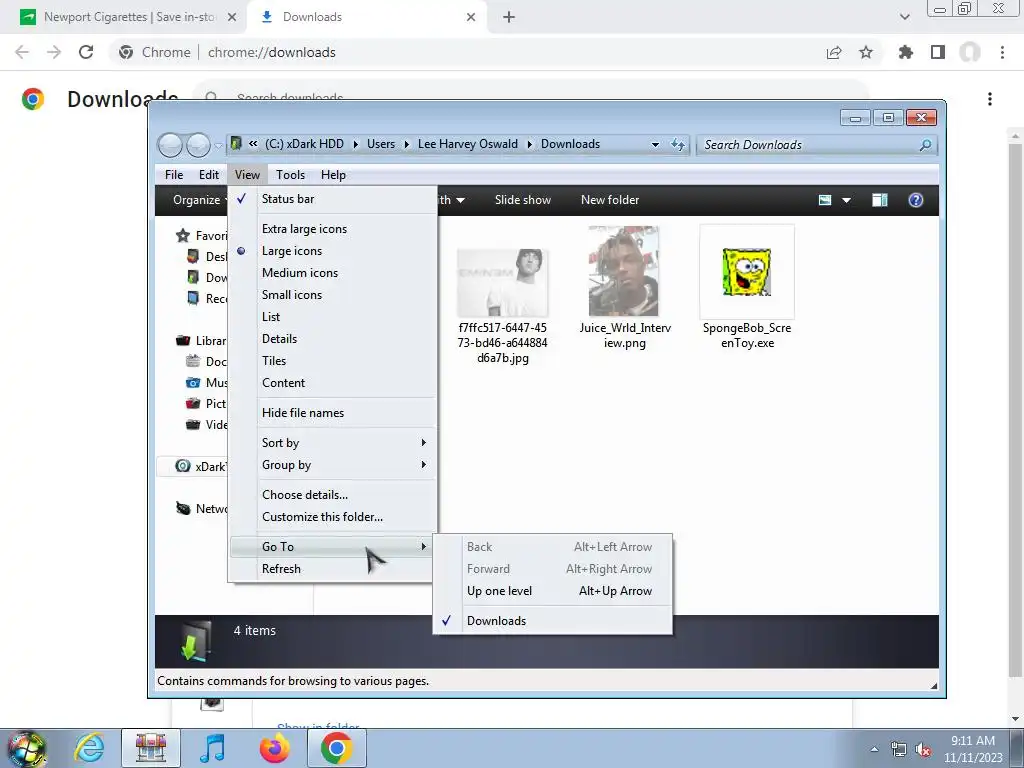The width and height of the screenshot is (1024, 768).
Task: Click the Explorer forward navigation button
Action: tap(198, 145)
